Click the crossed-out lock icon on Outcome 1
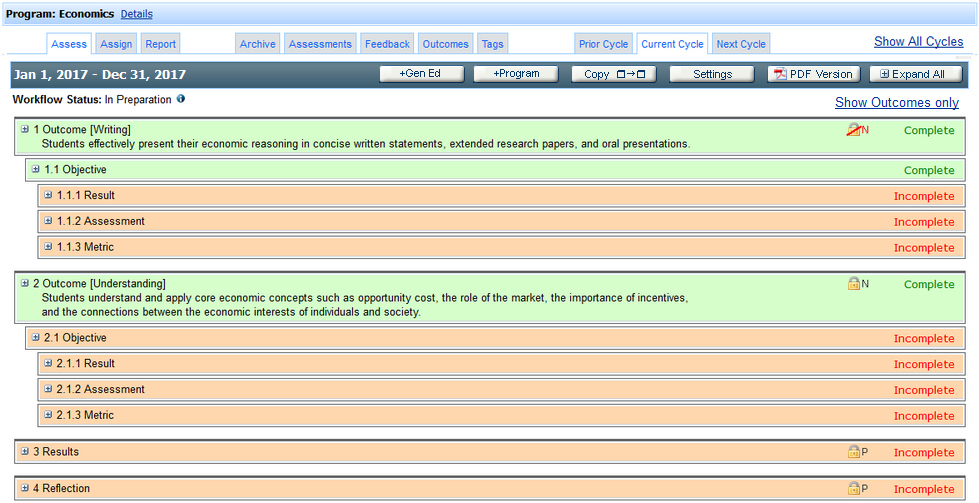 (x=853, y=130)
